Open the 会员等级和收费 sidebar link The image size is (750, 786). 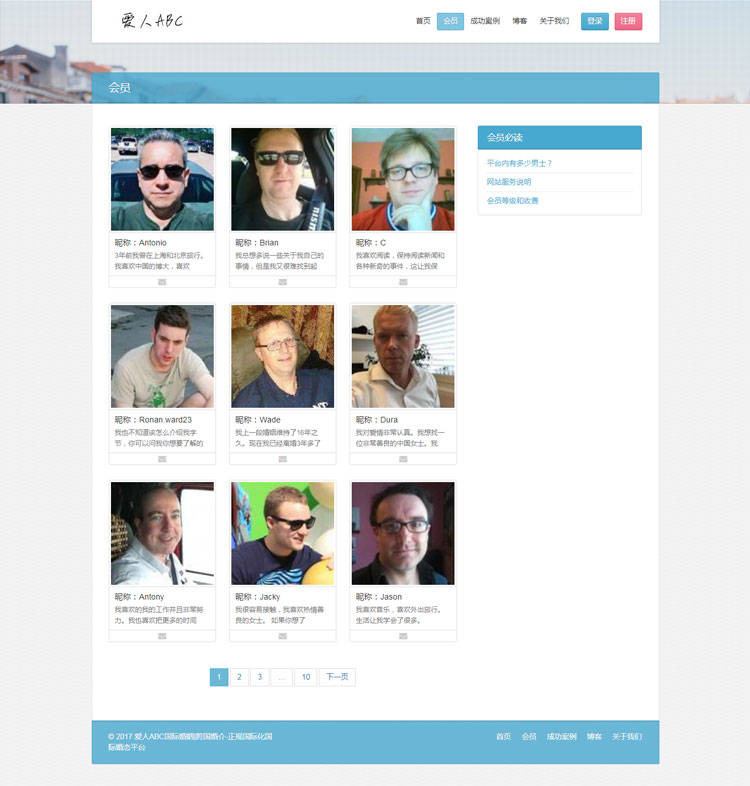click(x=512, y=201)
